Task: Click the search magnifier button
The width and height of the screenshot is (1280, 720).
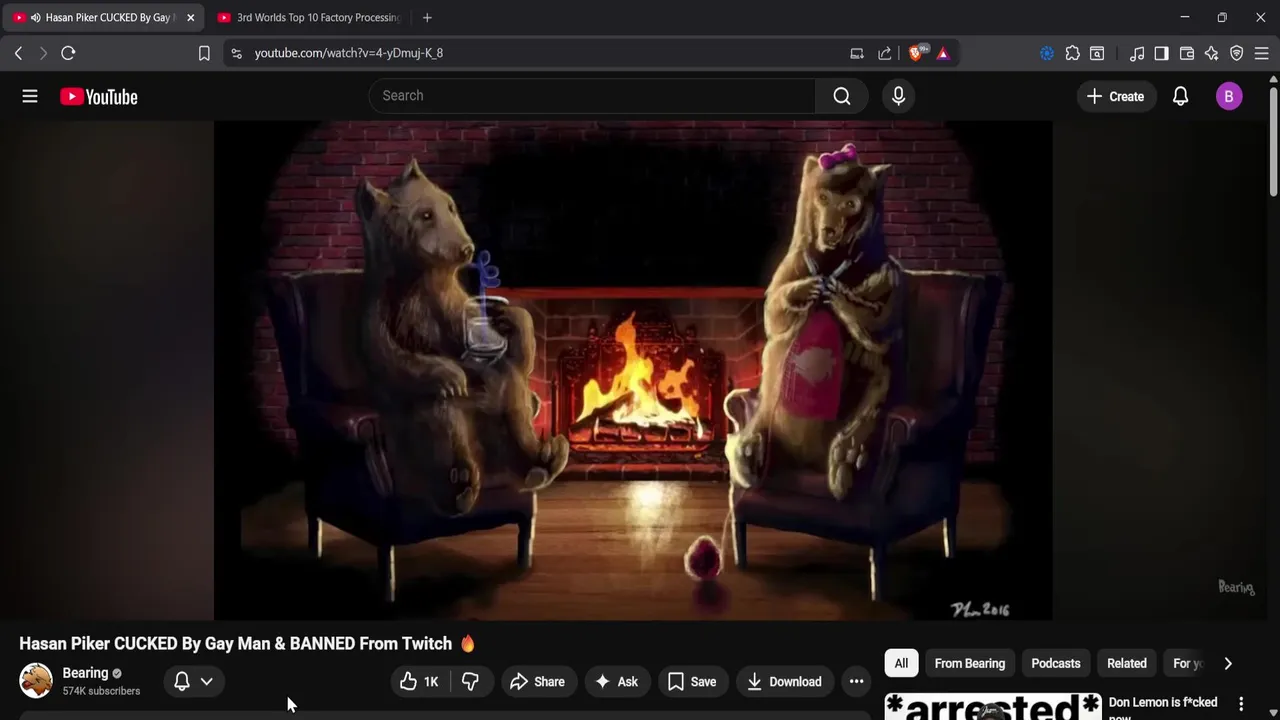Action: 842,96
